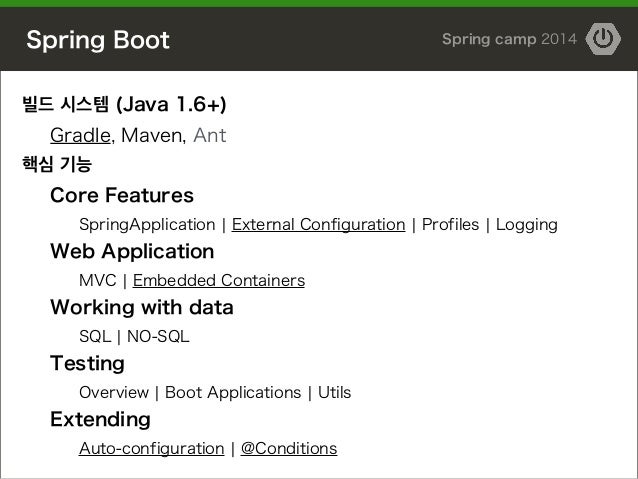This screenshot has height=479, width=638.
Task: Select the Spring camp 2014 label
Action: click(x=508, y=40)
